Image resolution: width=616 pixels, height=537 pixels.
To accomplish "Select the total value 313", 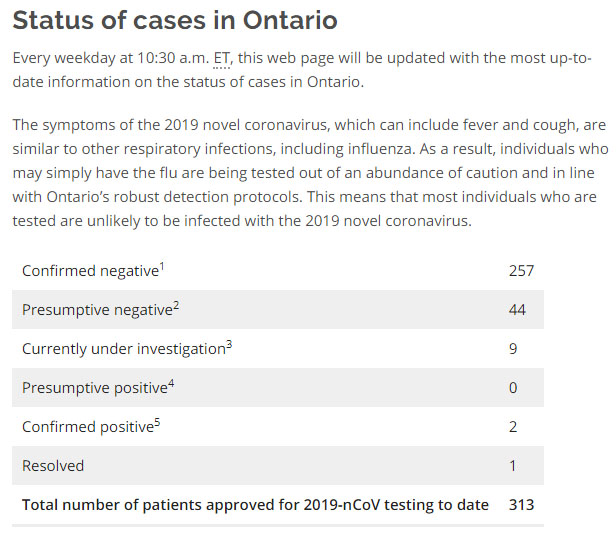I will [521, 504].
